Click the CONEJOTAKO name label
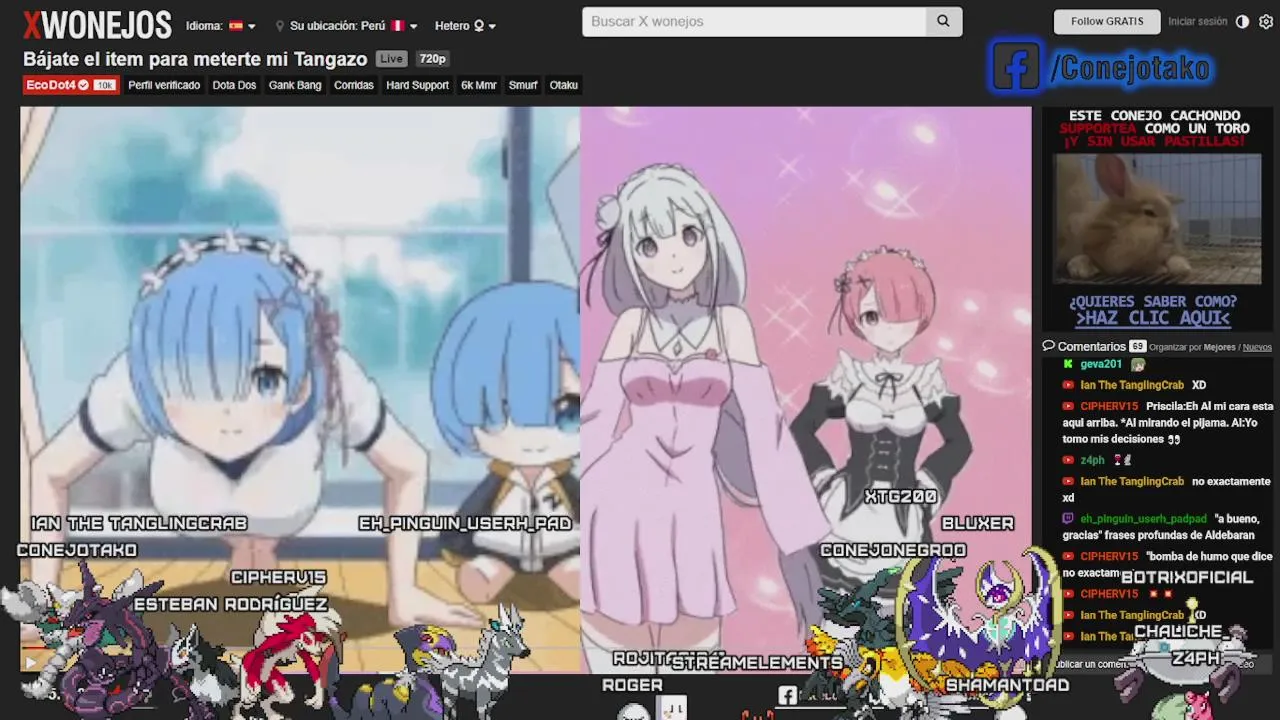The width and height of the screenshot is (1280, 720). coord(77,550)
